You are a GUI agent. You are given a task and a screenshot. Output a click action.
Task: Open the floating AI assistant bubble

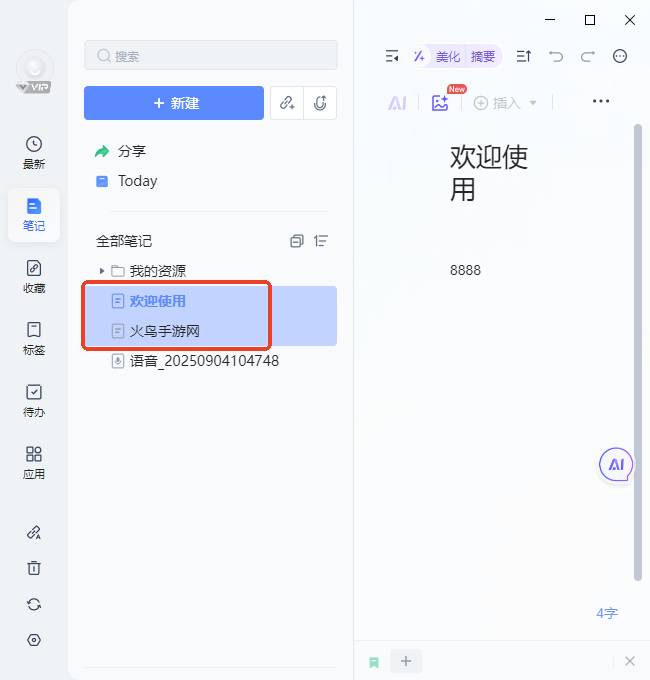tap(616, 465)
